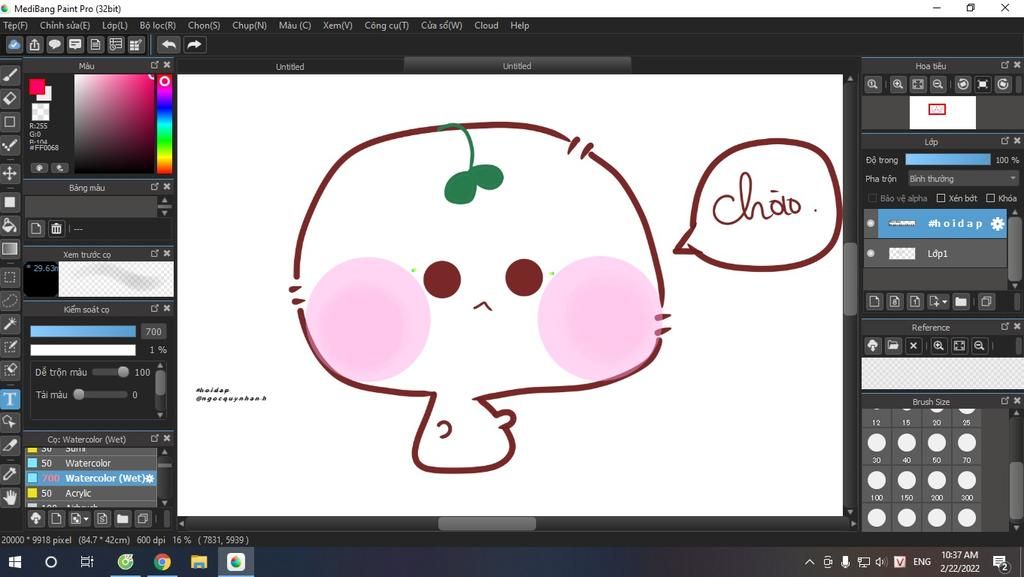Image resolution: width=1024 pixels, height=577 pixels.
Task: Add a new brush in brush panel
Action: (x=56, y=518)
